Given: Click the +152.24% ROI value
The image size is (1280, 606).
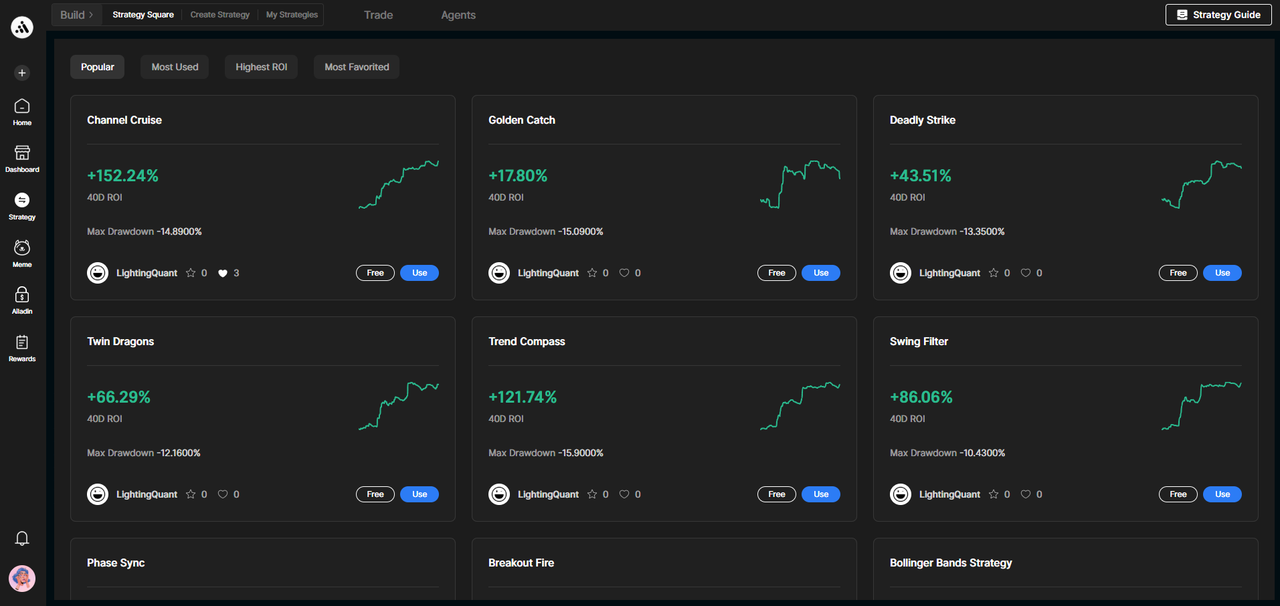Looking at the screenshot, I should click(123, 176).
